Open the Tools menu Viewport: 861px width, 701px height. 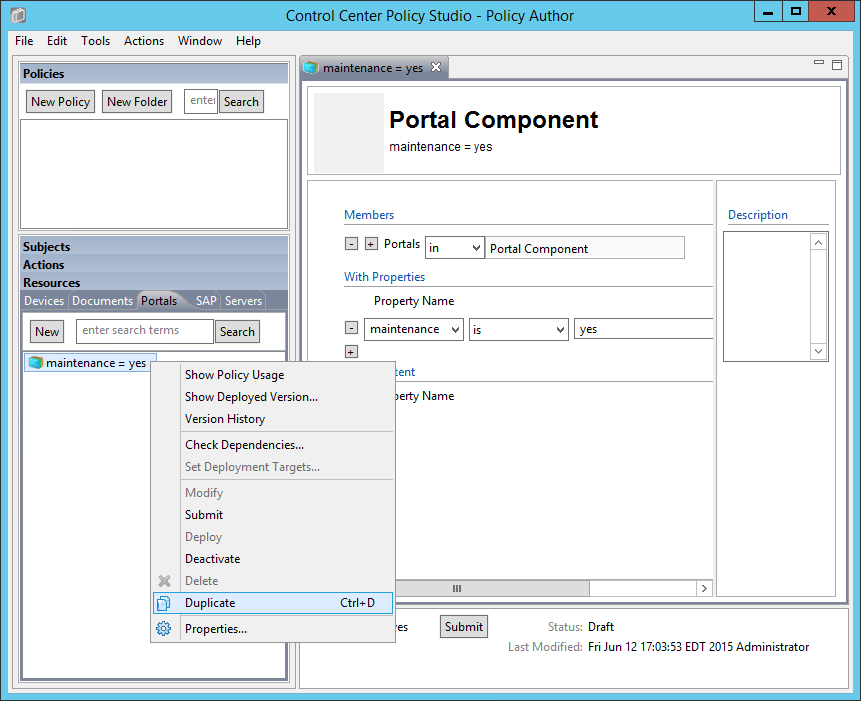[x=96, y=41]
